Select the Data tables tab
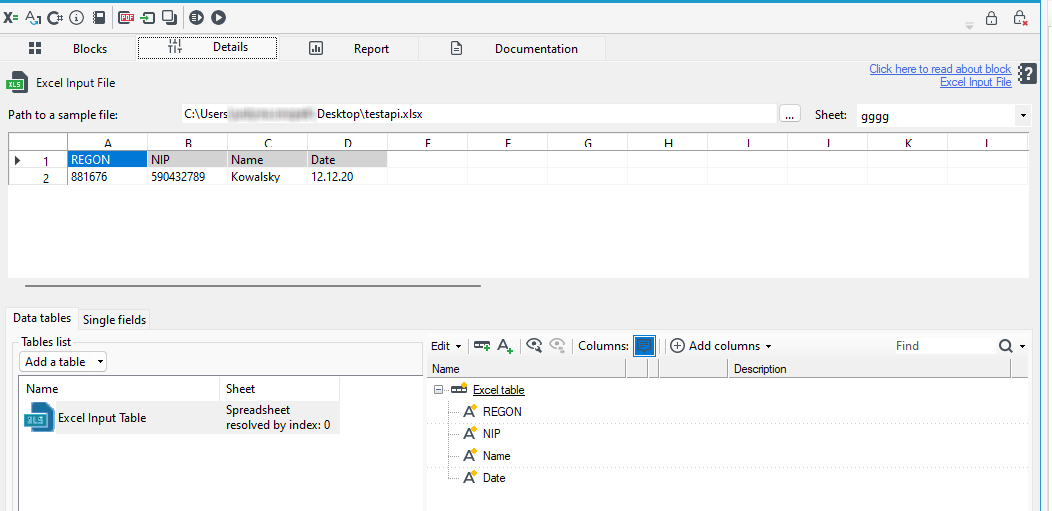The image size is (1052, 511). (x=42, y=318)
